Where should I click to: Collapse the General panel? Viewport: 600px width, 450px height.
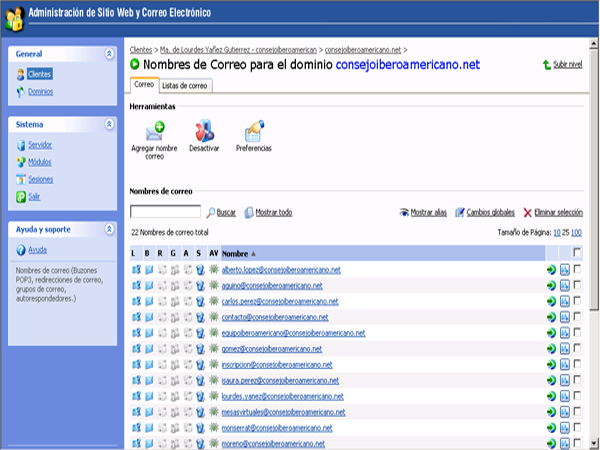109,54
